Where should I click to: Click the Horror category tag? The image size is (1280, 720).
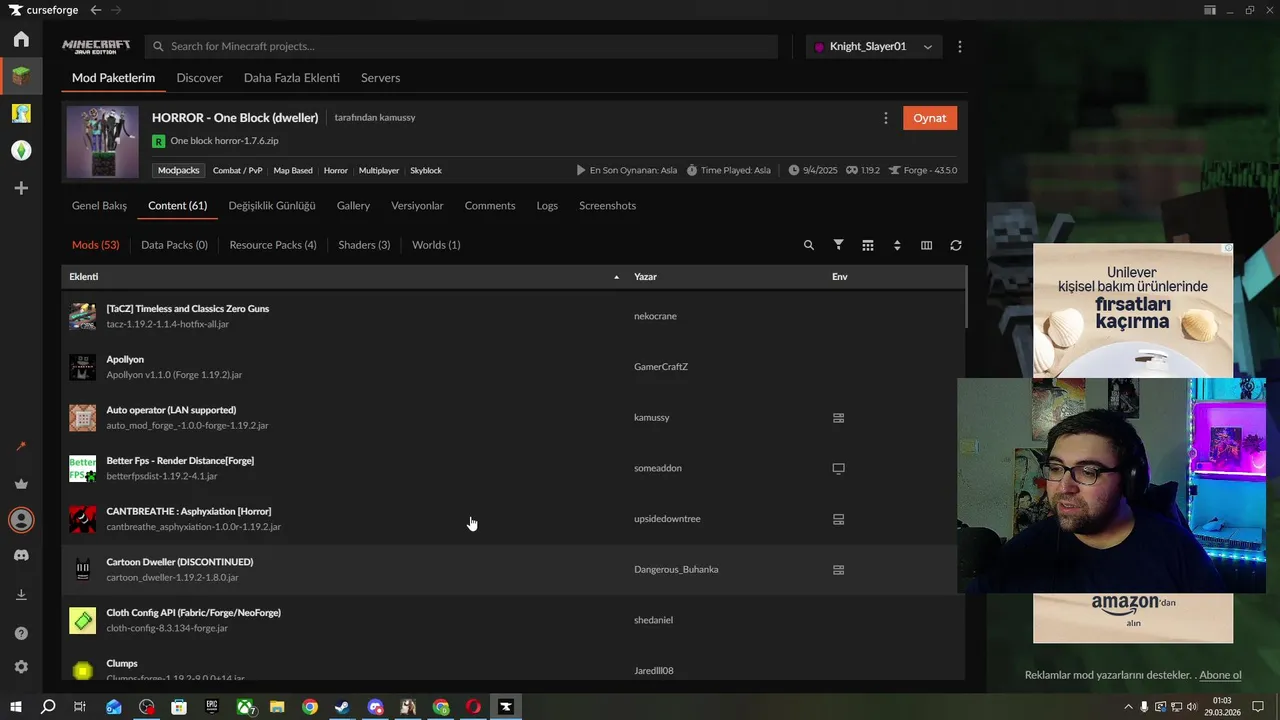336,171
